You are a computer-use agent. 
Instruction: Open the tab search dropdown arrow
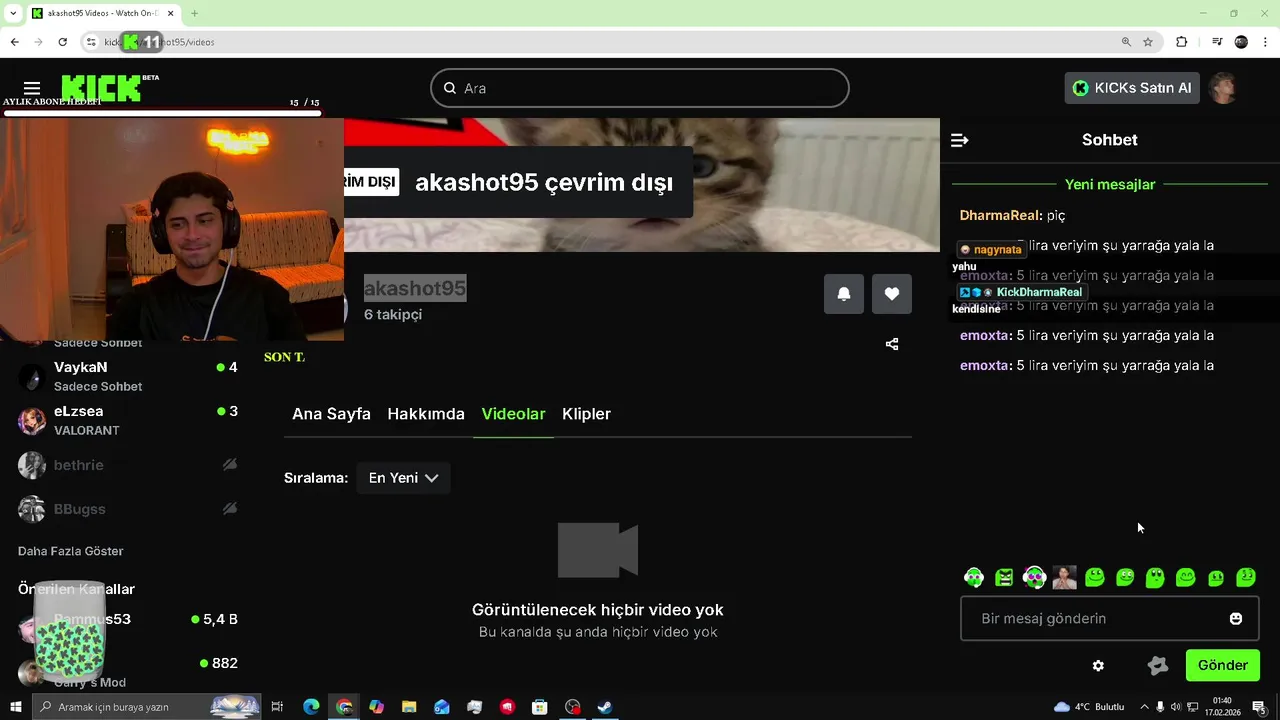point(13,13)
